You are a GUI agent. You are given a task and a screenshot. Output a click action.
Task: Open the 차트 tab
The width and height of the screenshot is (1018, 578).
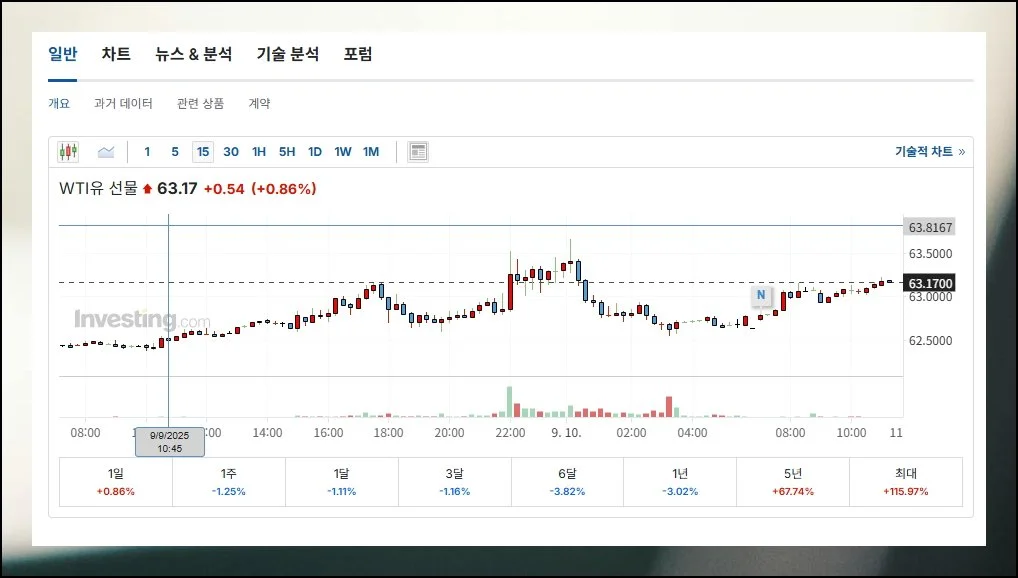click(x=116, y=54)
